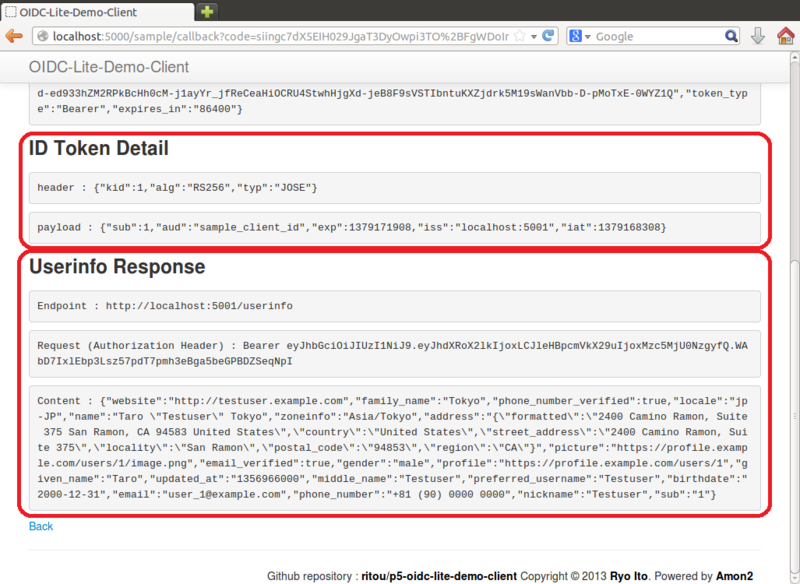Click the ID Token Detail heading

click(x=98, y=148)
